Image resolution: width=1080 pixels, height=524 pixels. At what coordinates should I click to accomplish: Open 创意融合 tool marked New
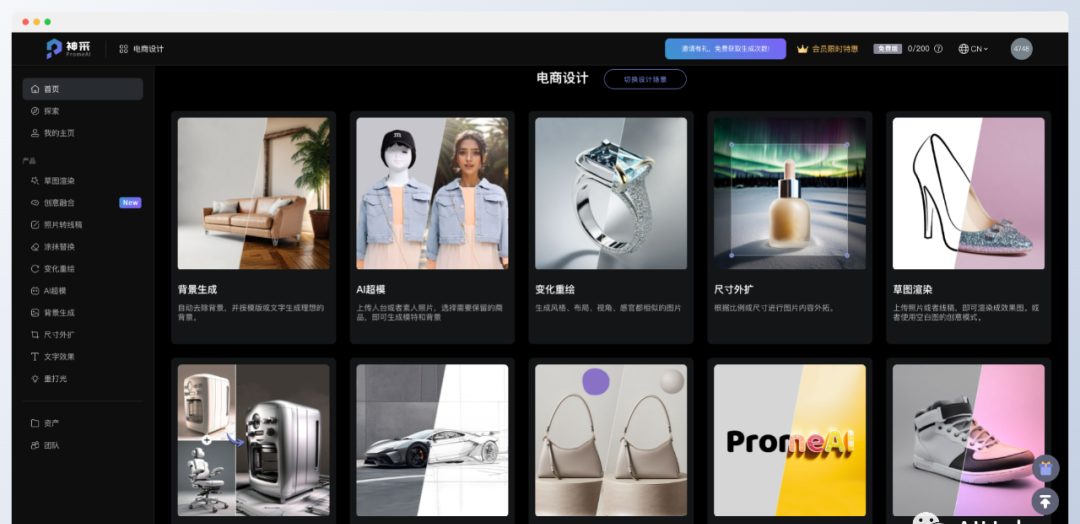point(58,203)
